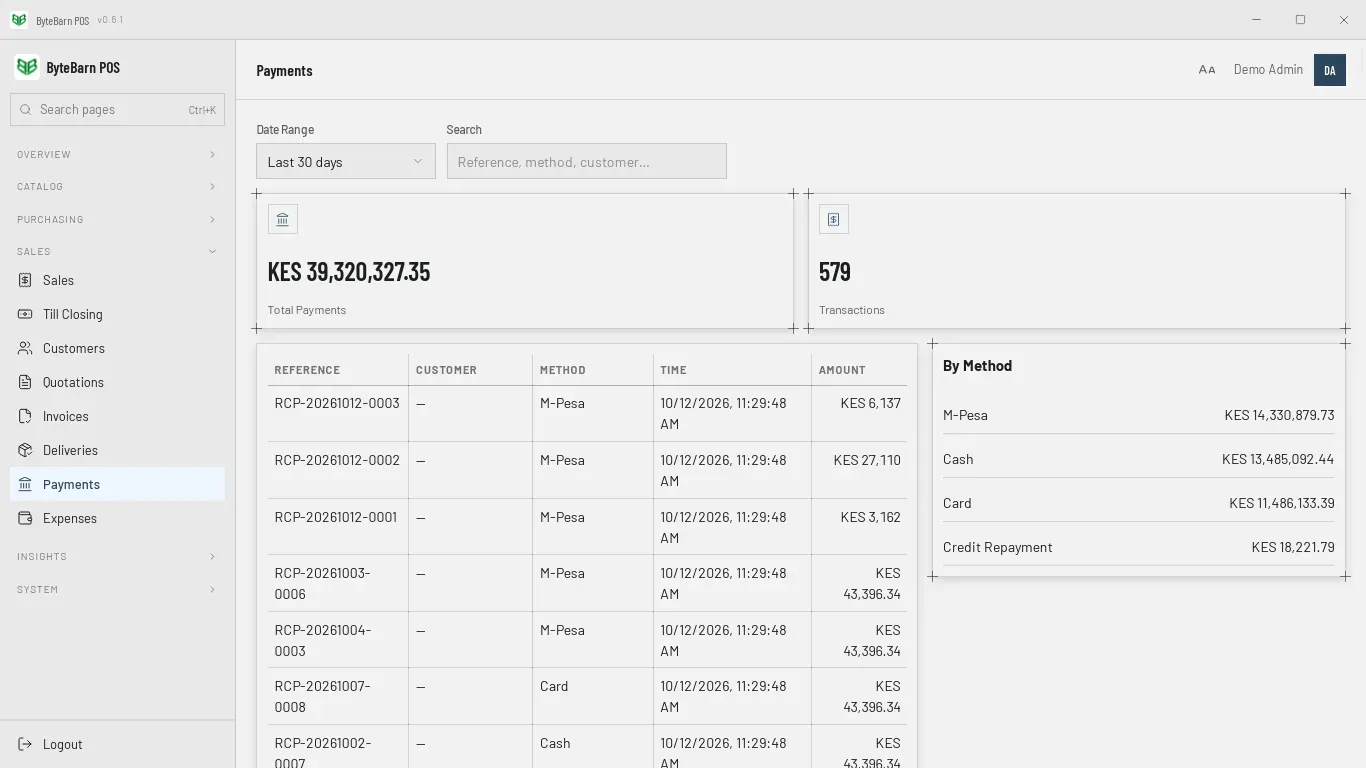
Task: Select reference RCP-20261007-0008
Action: click(x=323, y=697)
